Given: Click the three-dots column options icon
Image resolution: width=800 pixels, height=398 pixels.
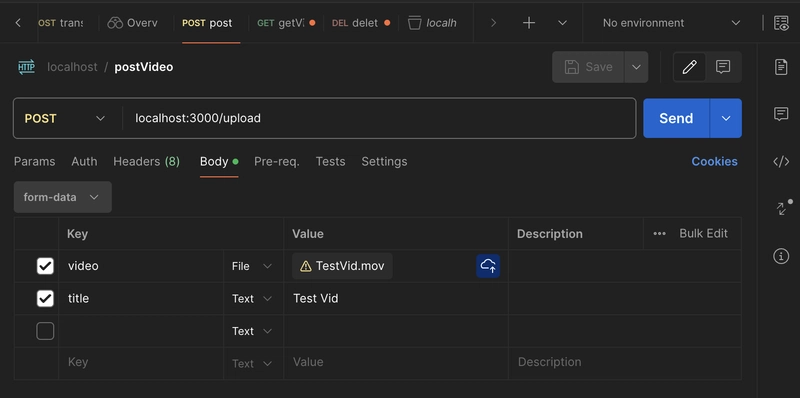Looking at the screenshot, I should click(659, 234).
